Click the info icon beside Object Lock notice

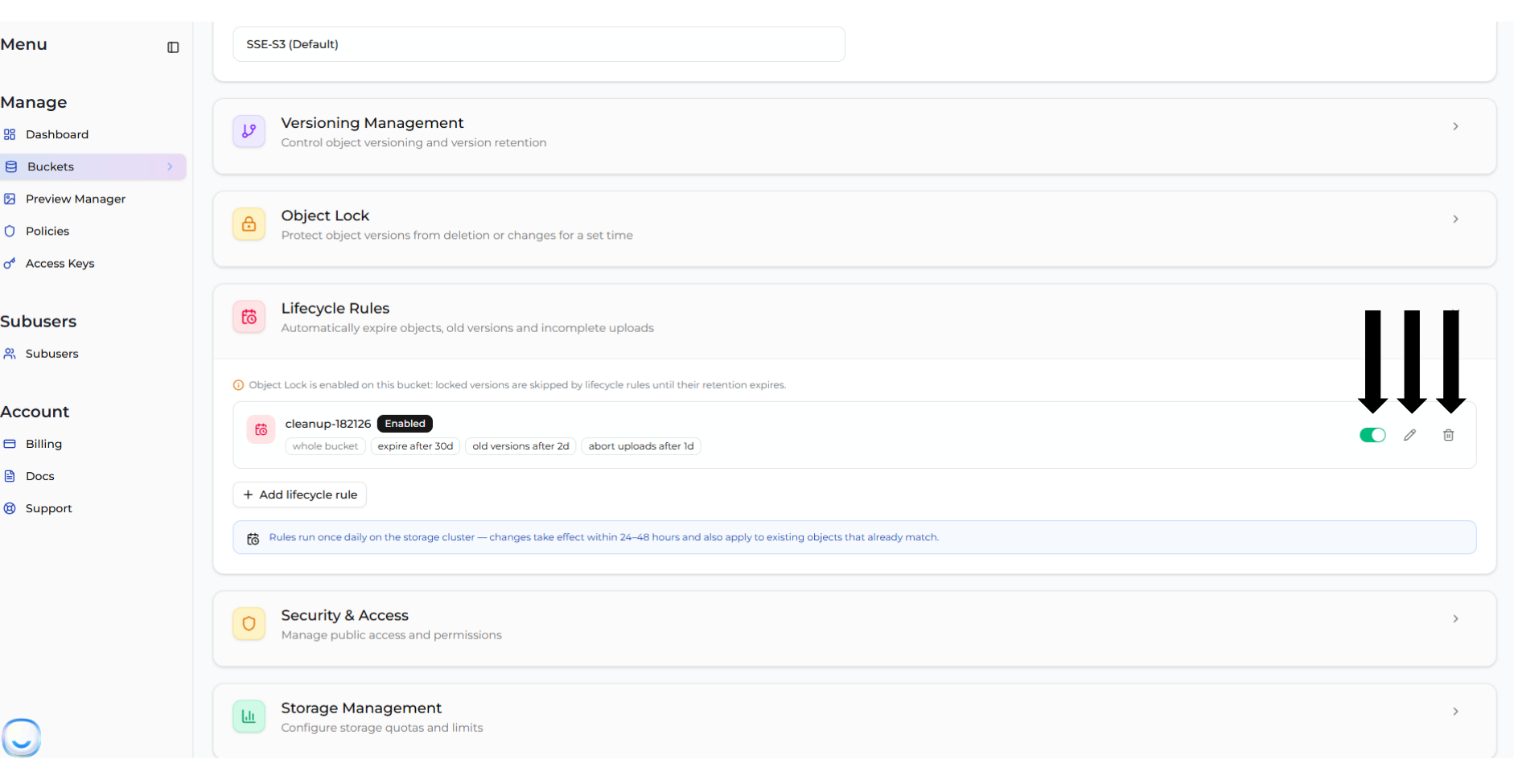pos(238,385)
